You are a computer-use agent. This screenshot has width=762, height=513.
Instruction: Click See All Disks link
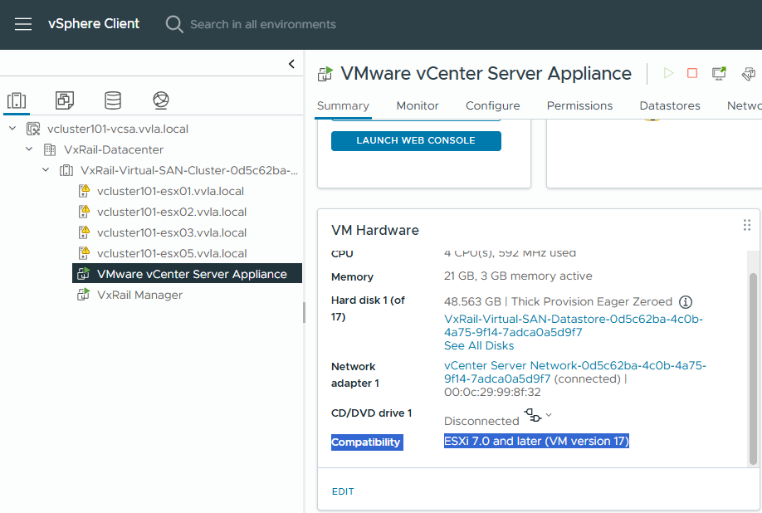pyautogui.click(x=479, y=346)
